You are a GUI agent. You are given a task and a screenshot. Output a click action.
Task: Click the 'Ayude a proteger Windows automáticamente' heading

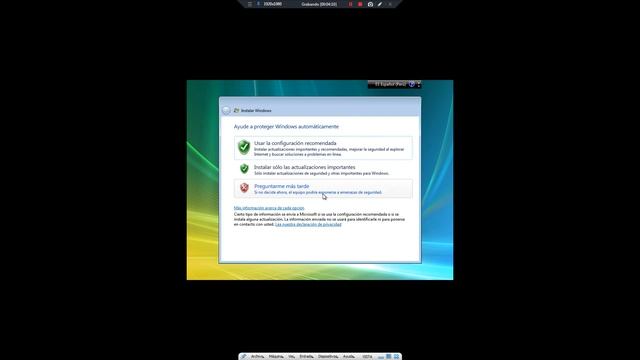(x=286, y=127)
